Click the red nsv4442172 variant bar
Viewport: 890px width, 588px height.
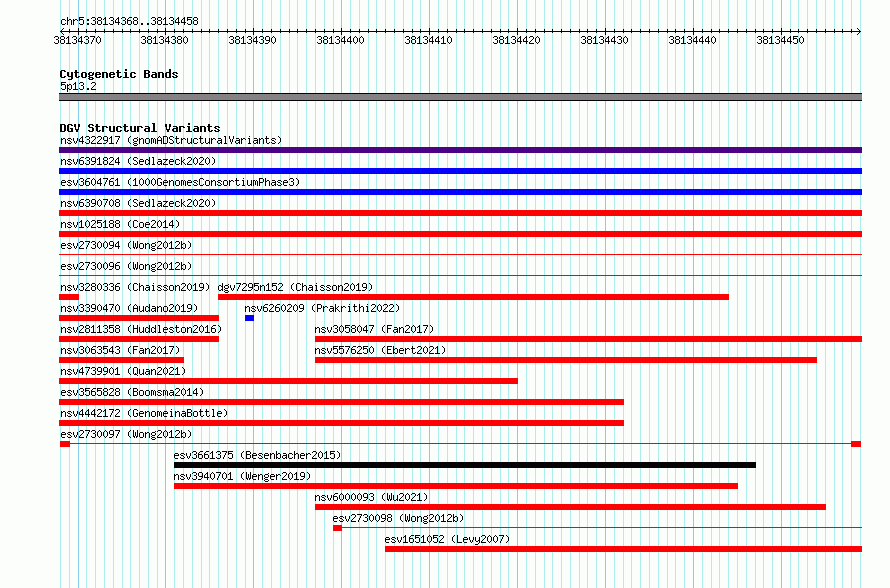[x=341, y=423]
